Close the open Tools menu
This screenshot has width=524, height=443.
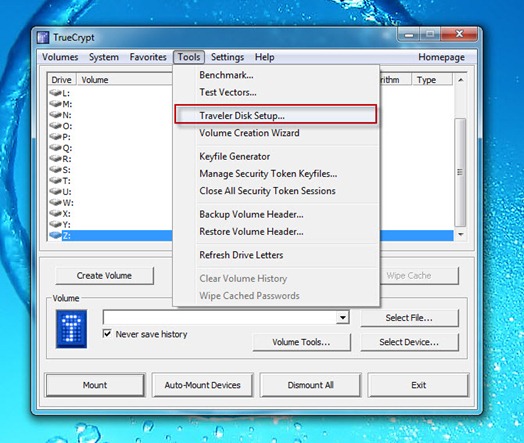tap(189, 57)
